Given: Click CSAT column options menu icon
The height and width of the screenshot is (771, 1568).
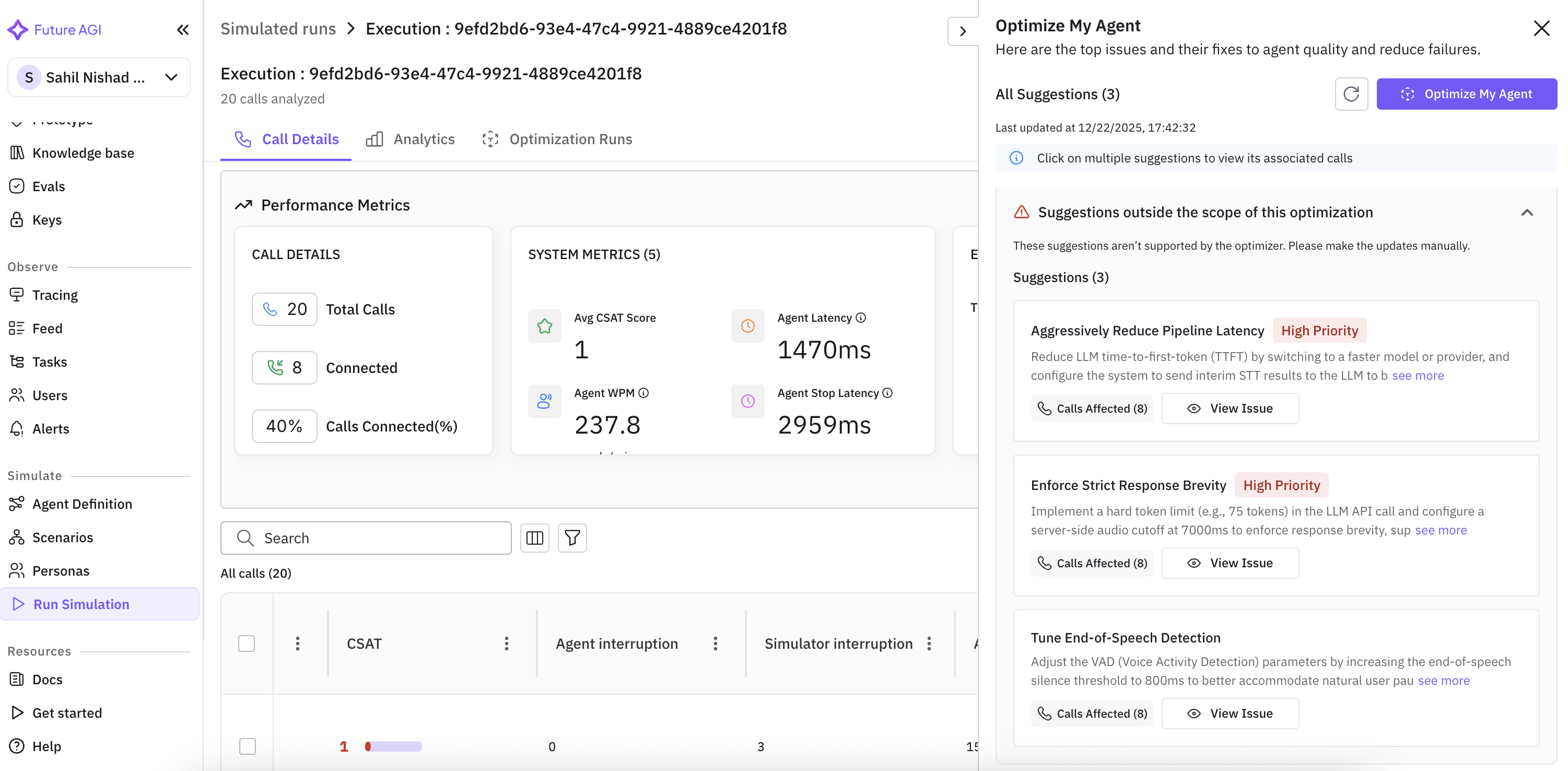Looking at the screenshot, I should point(507,644).
